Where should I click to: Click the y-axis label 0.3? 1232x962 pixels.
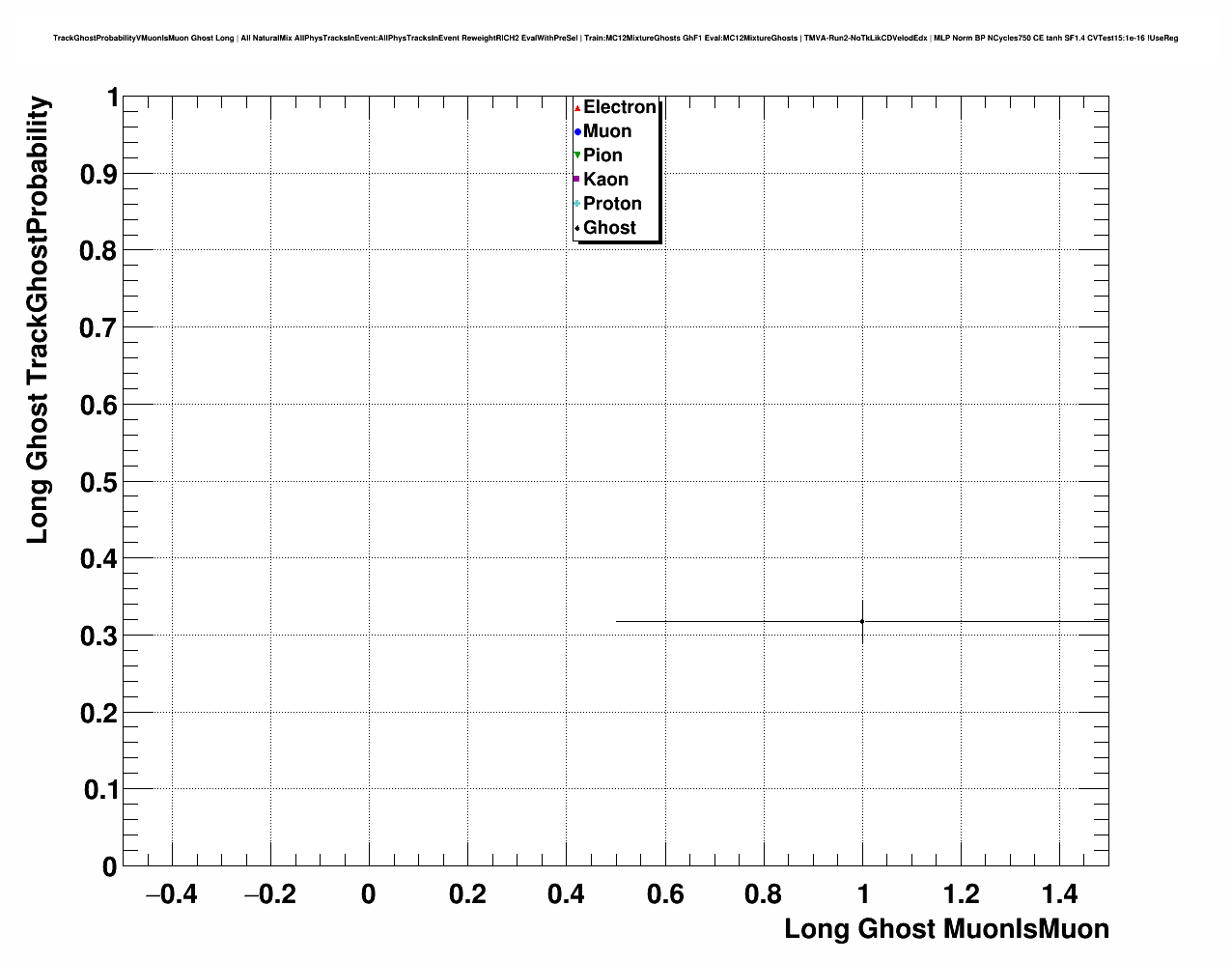click(98, 637)
